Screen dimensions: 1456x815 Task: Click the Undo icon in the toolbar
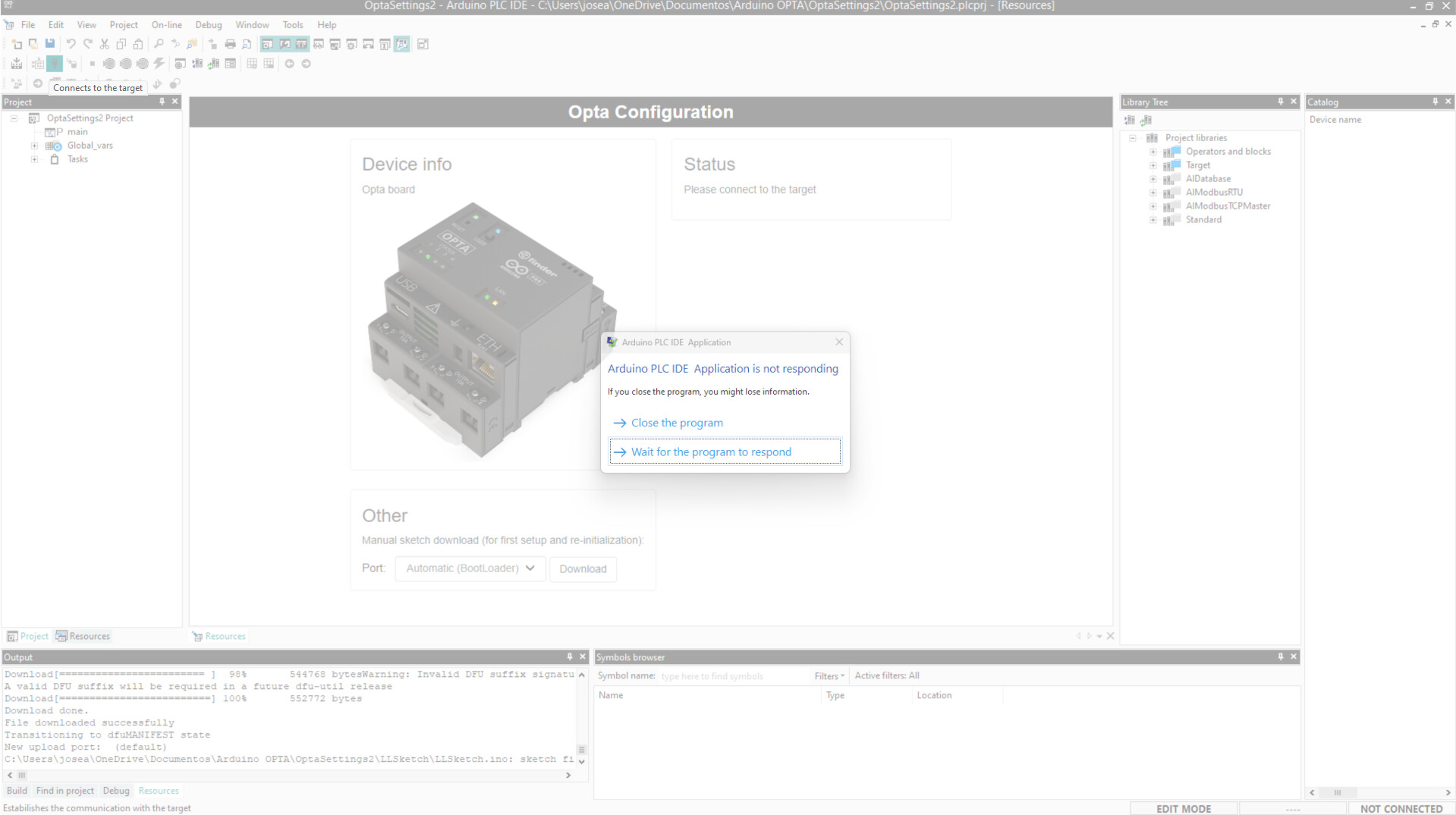click(x=71, y=43)
